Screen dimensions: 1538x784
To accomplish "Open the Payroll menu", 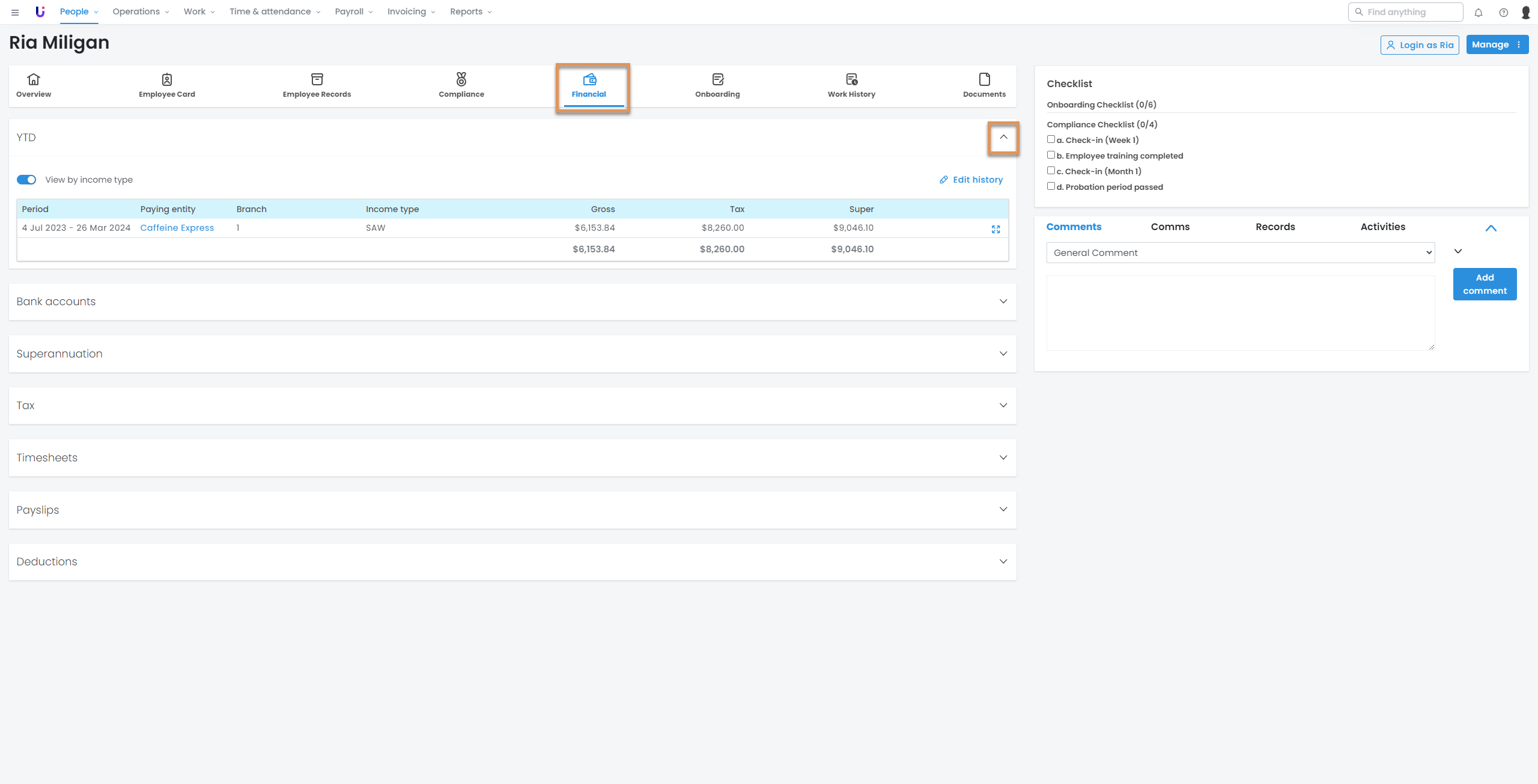I will point(354,12).
